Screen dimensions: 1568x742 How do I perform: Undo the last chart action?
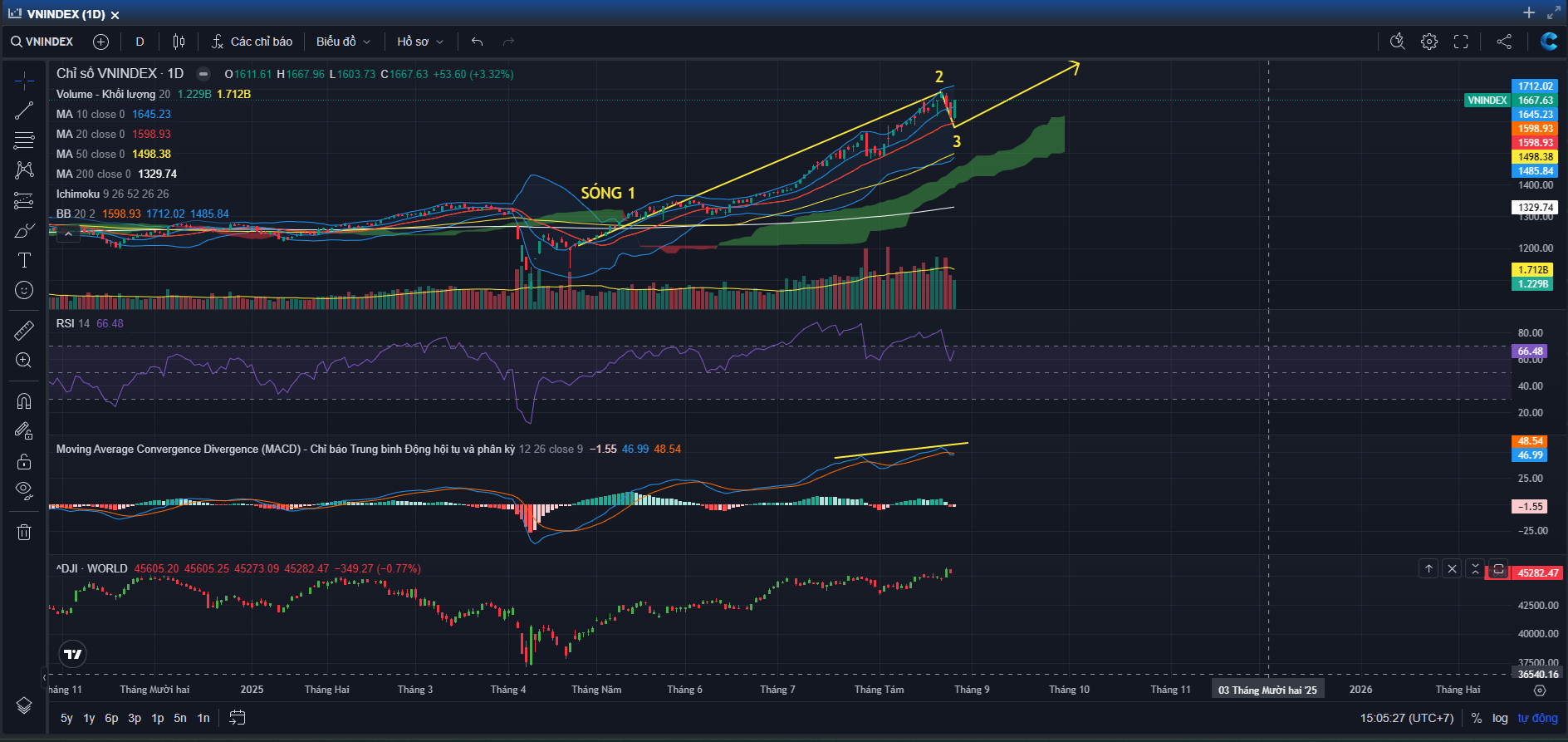point(477,42)
